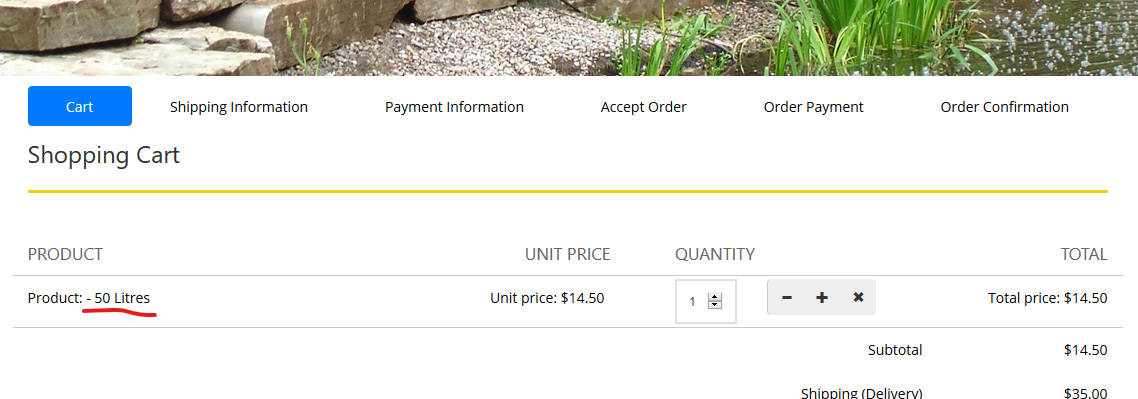
Task: Click the '- 50 Litres' product name
Action: 118,297
